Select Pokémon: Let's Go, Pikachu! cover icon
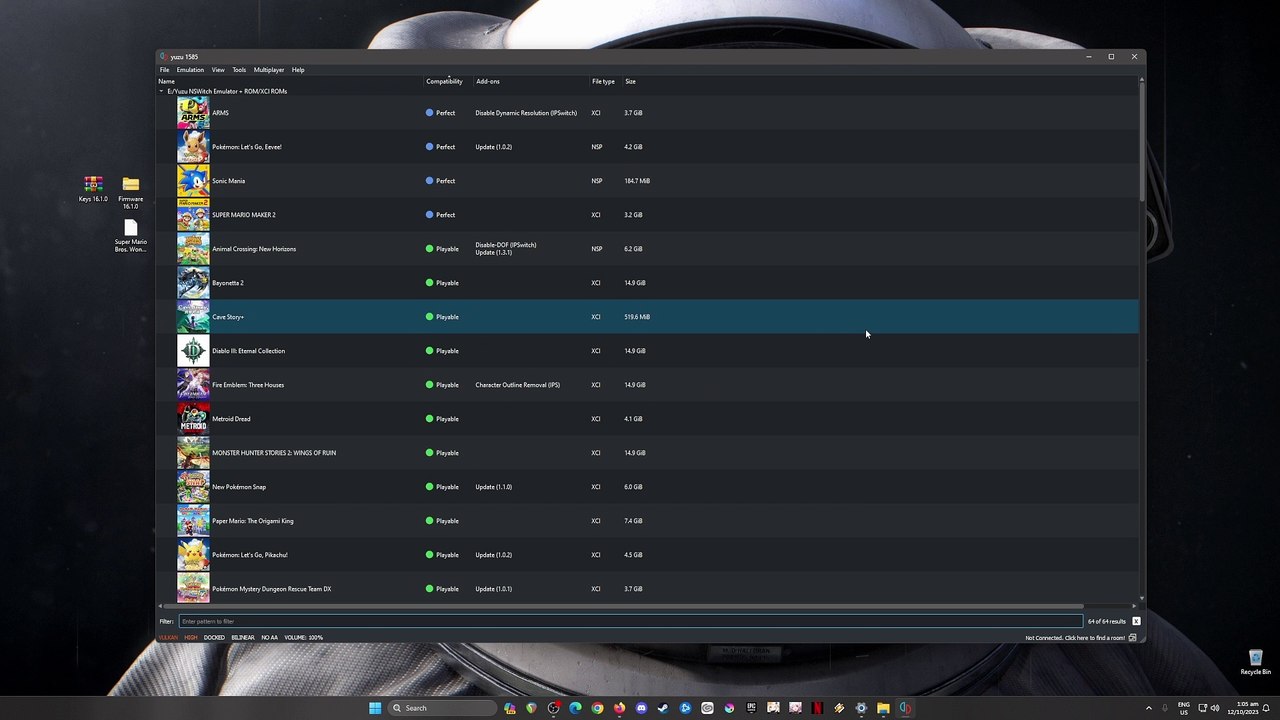The height and width of the screenshot is (720, 1280). [x=193, y=555]
